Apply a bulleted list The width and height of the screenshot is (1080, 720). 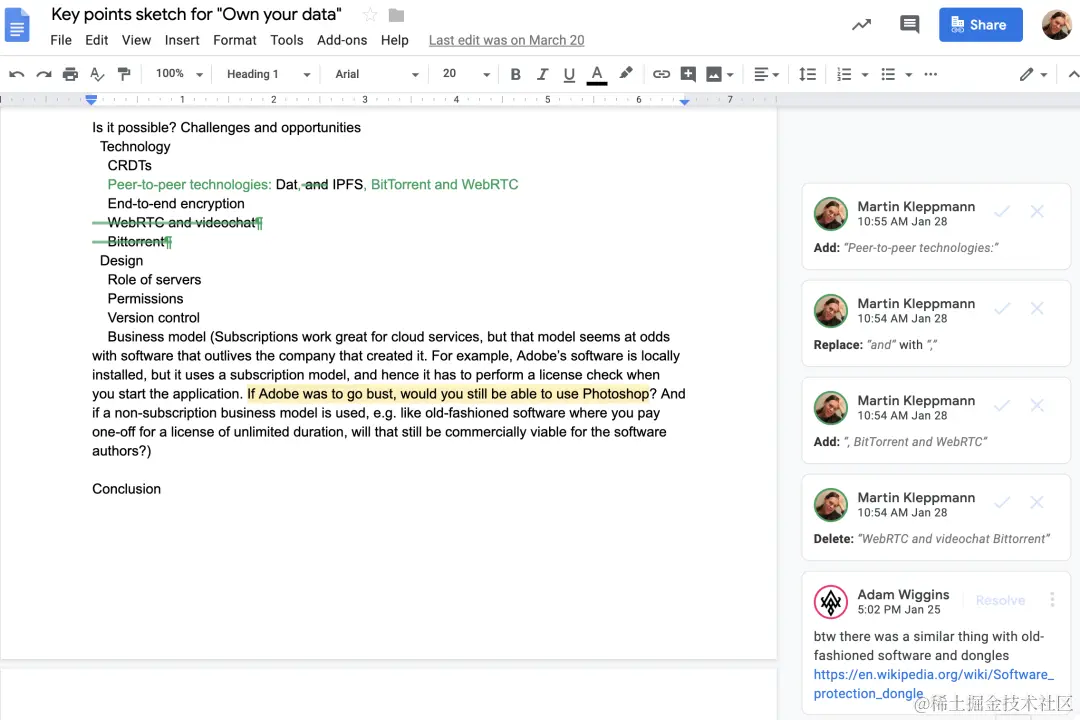pyautogui.click(x=889, y=74)
